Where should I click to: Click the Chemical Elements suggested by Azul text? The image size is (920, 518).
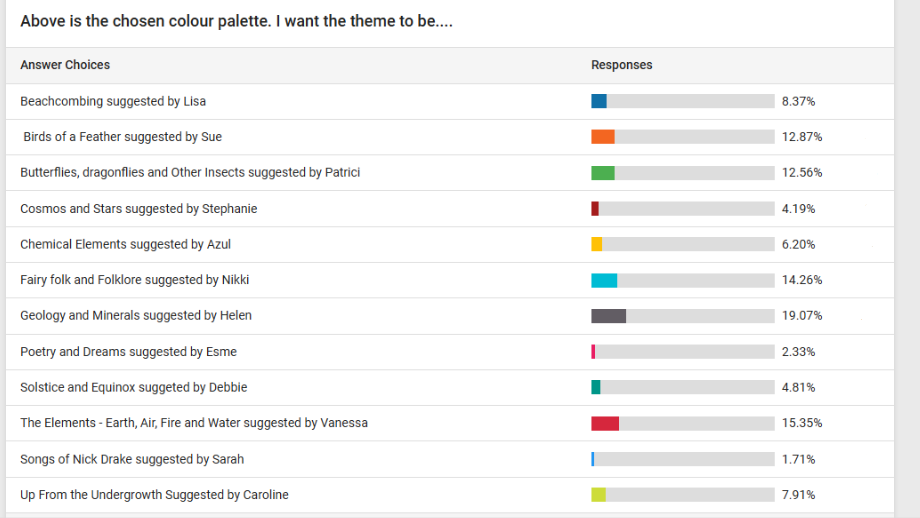[x=126, y=244]
